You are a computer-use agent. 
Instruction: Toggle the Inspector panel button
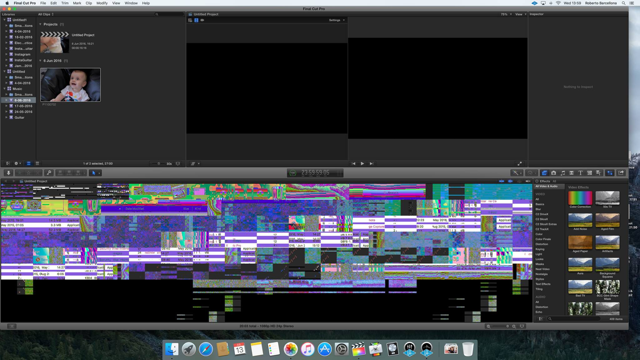(610, 173)
